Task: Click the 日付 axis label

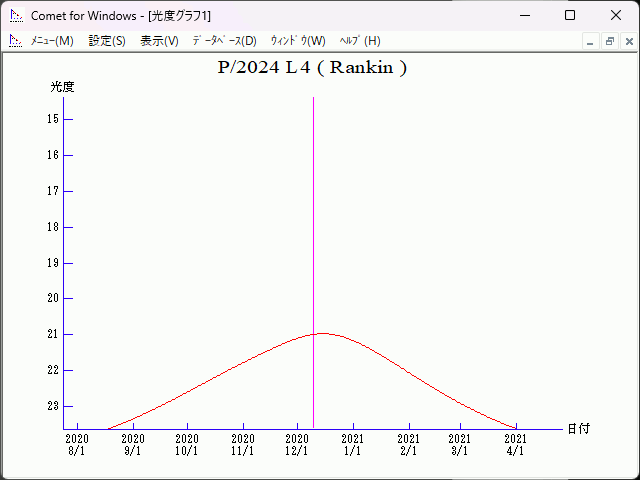Action: [x=579, y=429]
